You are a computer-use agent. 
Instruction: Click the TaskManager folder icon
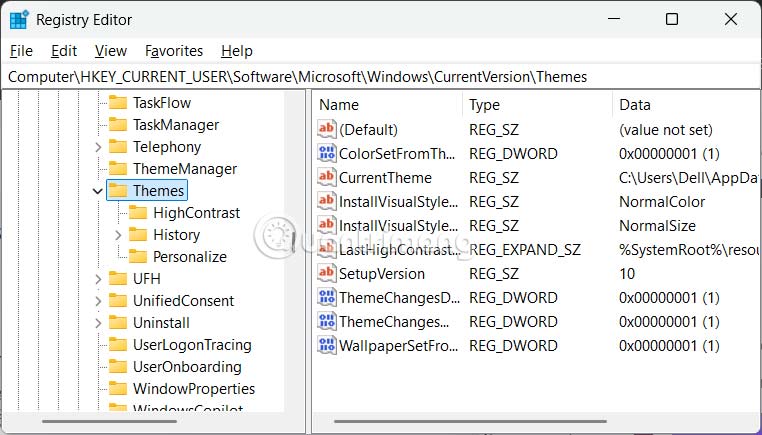pyautogui.click(x=118, y=125)
